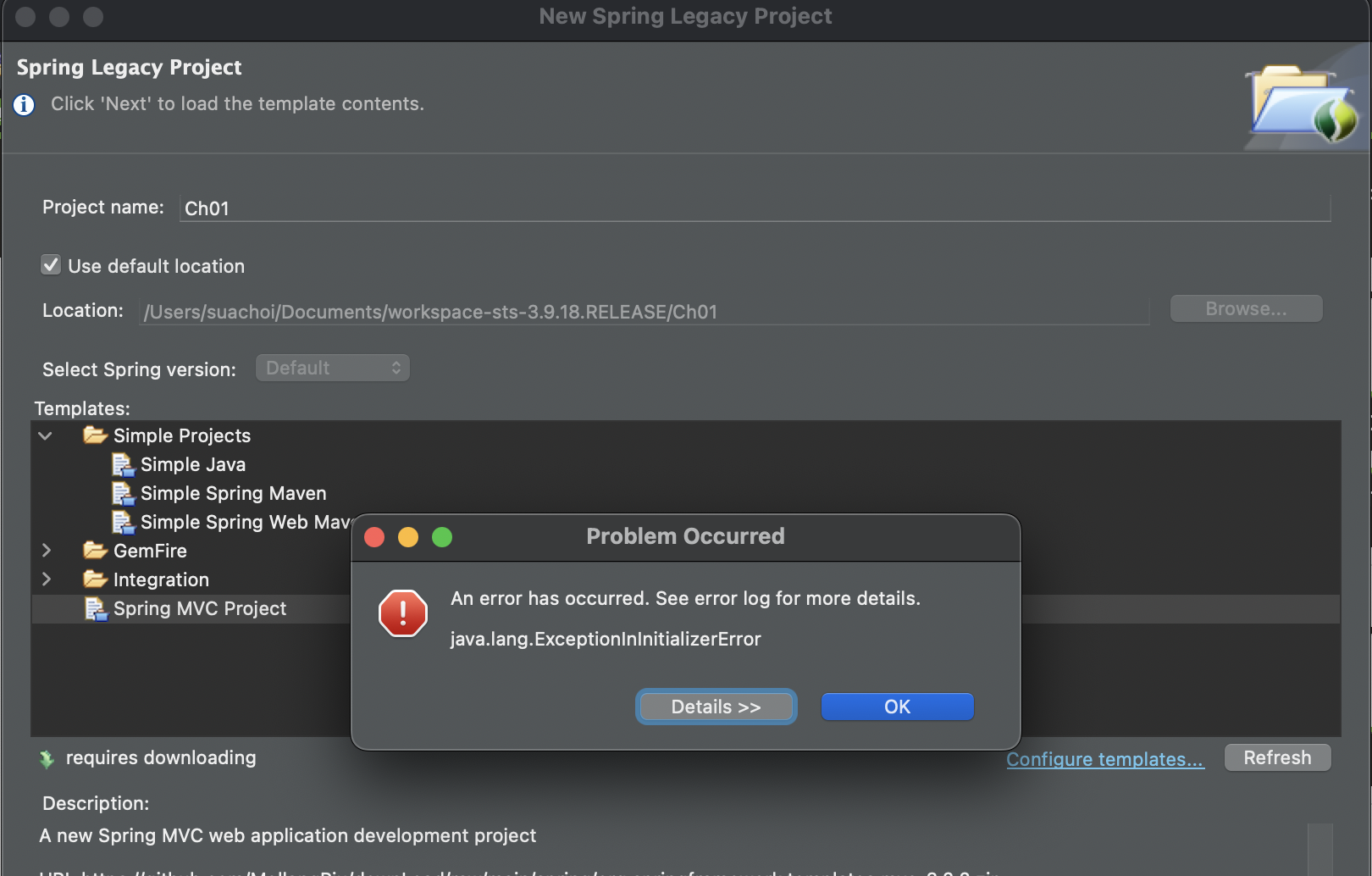Viewport: 1372px width, 876px height.
Task: Click the red error icon in the dialog
Action: (x=403, y=613)
